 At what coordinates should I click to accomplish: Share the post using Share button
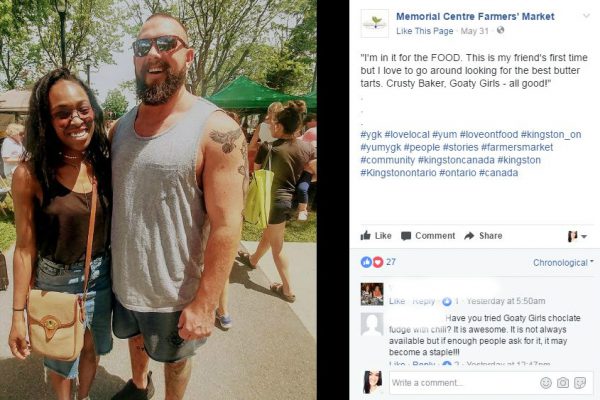pos(483,236)
